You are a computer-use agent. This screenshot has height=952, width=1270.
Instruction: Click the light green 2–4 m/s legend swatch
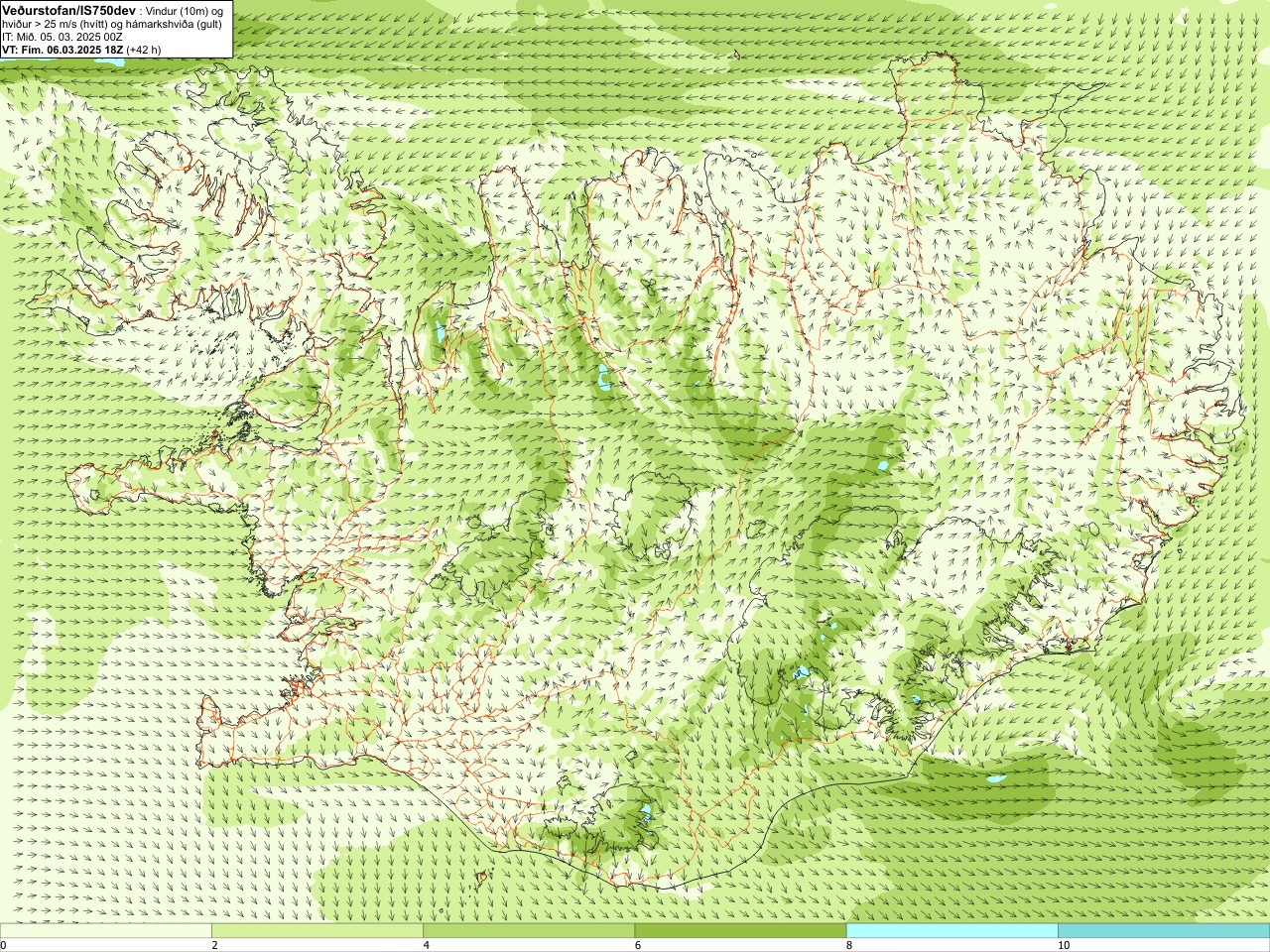317,931
